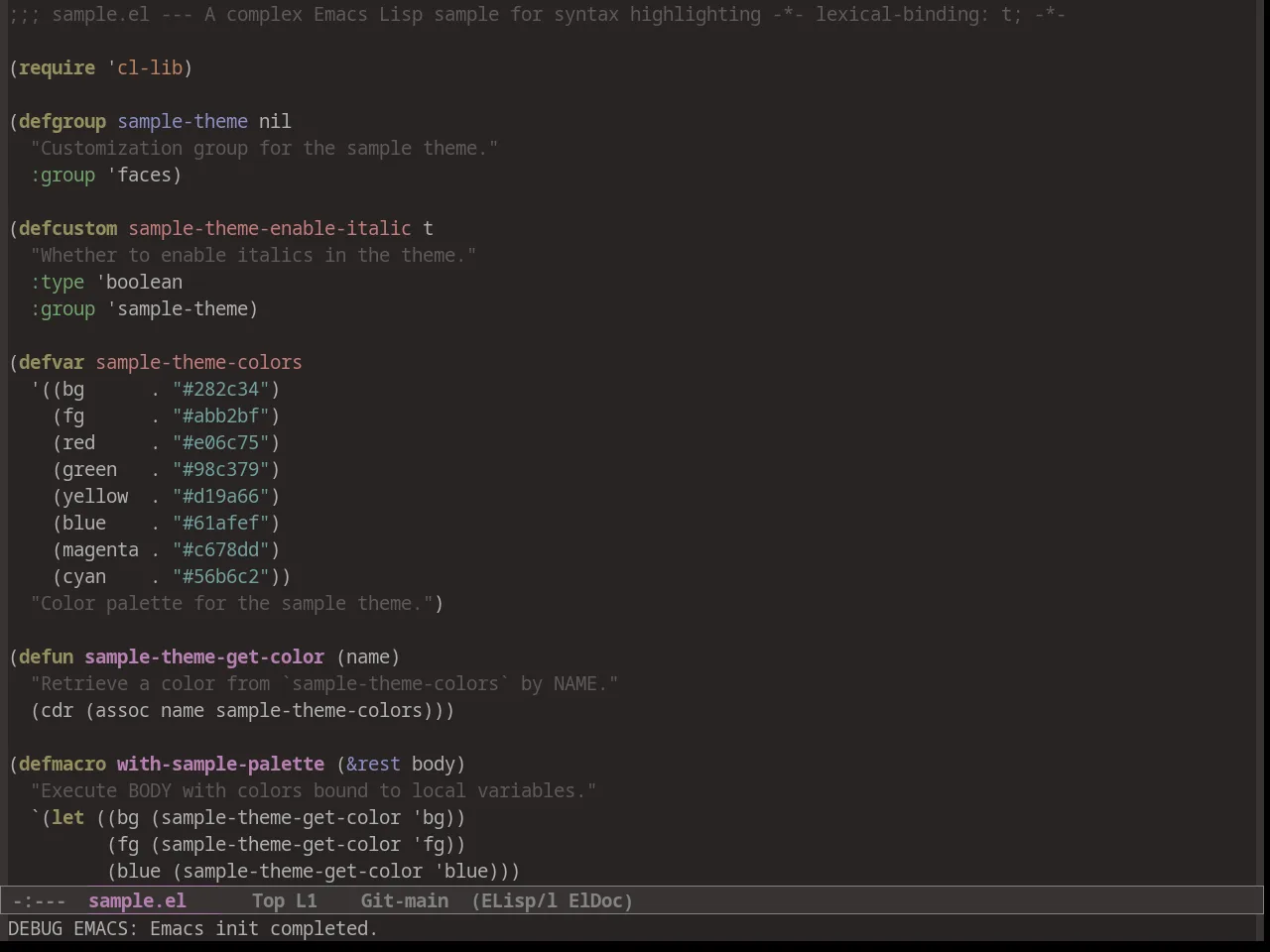The width and height of the screenshot is (1270, 952).
Task: Place cursor on 'require' keyword
Action: click(x=57, y=67)
